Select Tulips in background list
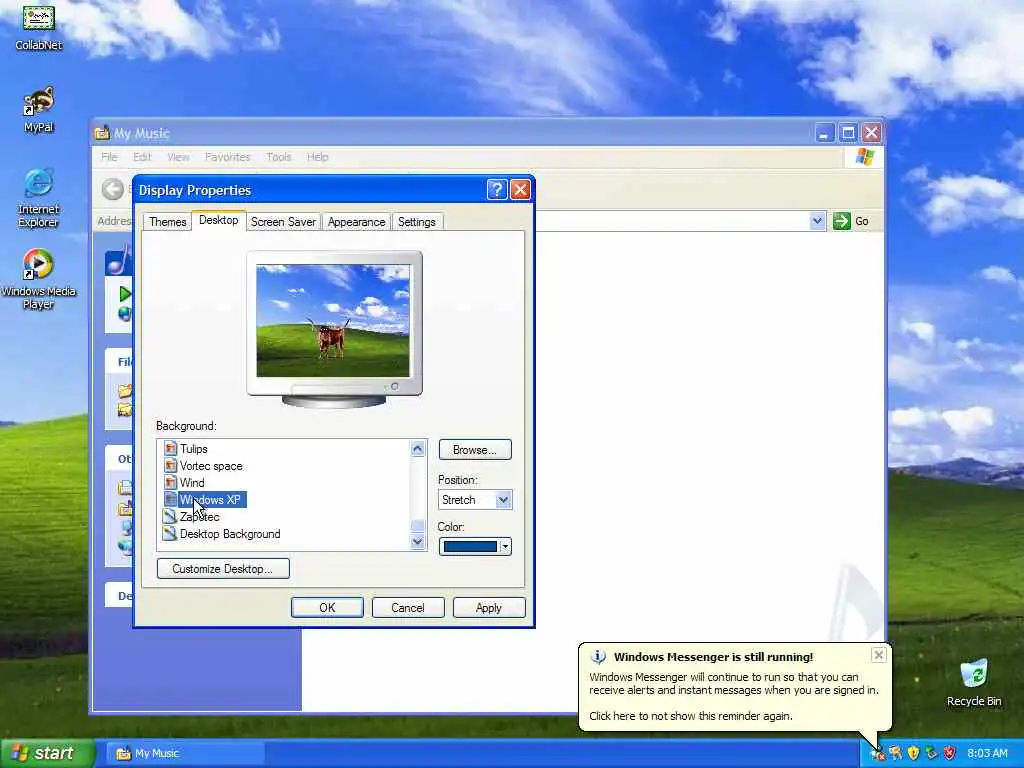The height and width of the screenshot is (768, 1024). [x=193, y=449]
